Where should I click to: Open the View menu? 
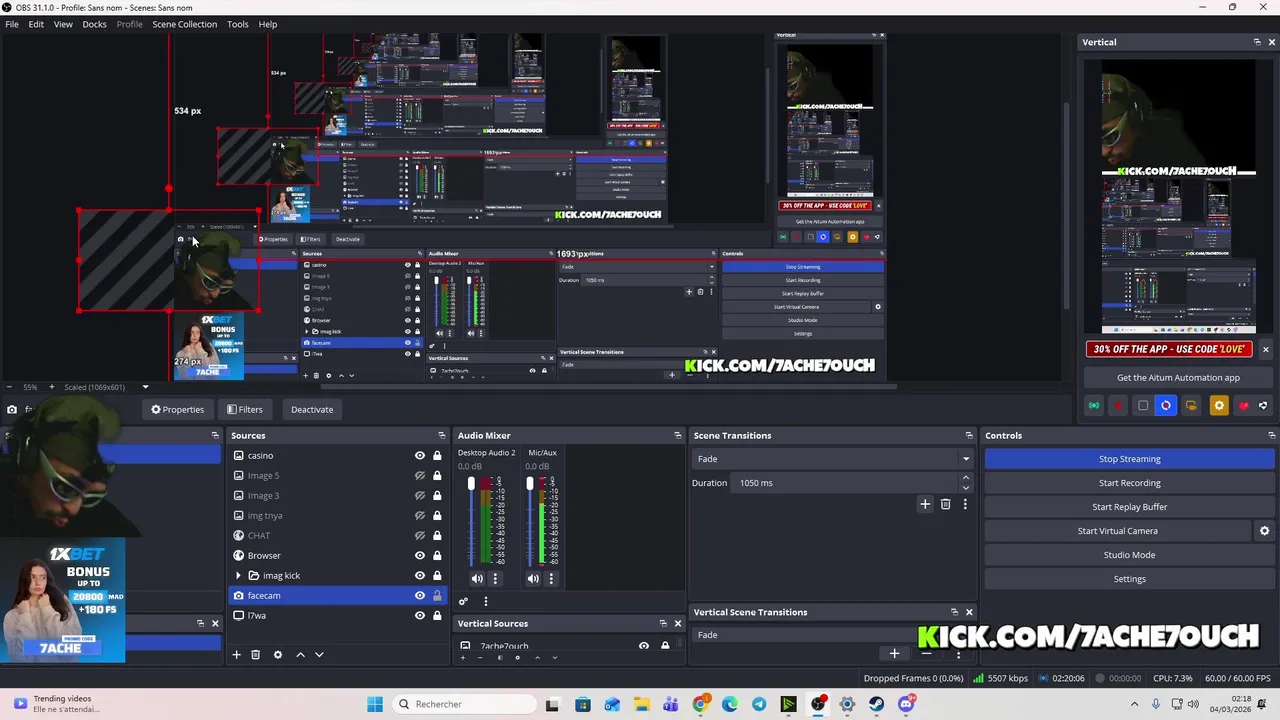(63, 24)
